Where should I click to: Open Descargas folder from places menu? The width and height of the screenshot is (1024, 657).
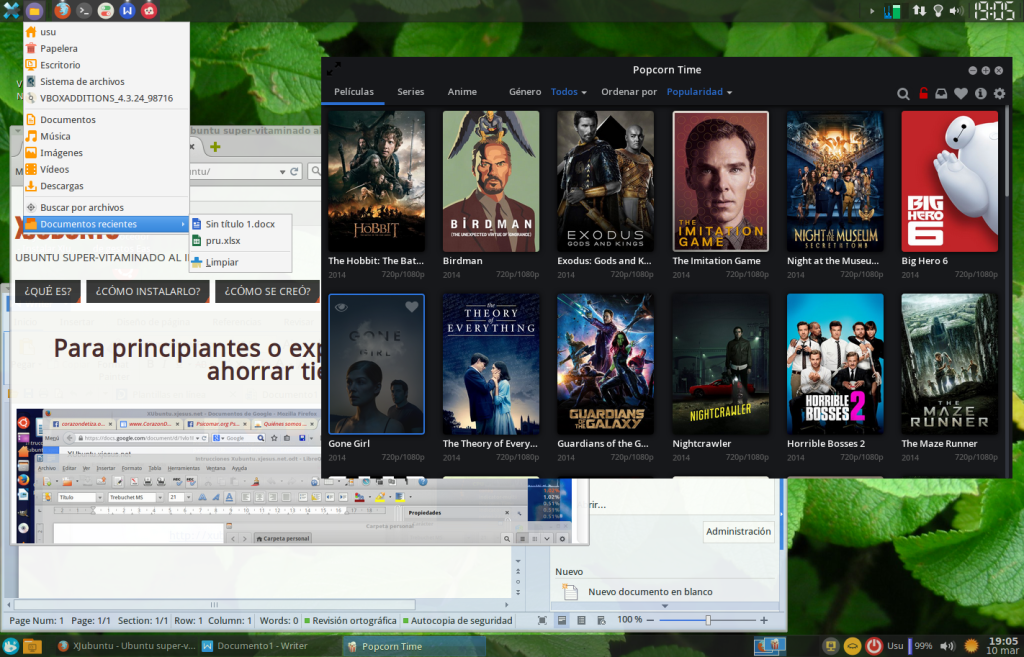106,185
